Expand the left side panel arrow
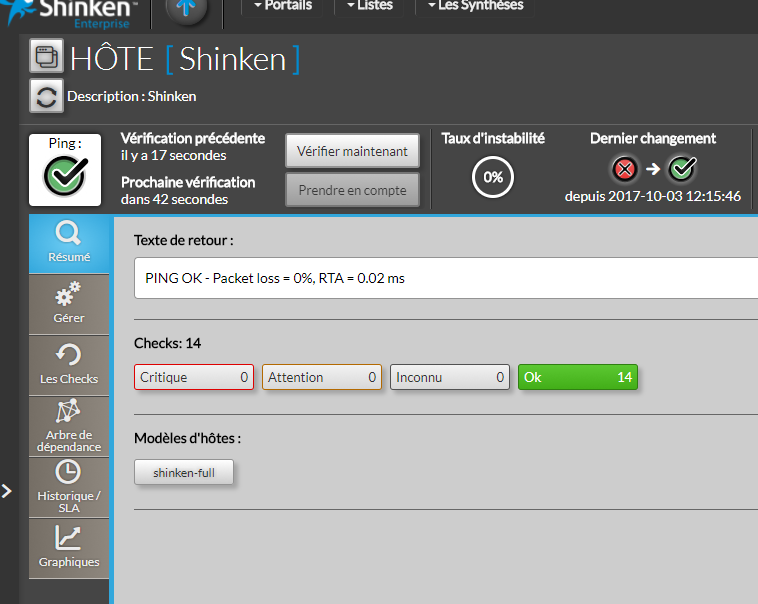 (7, 491)
